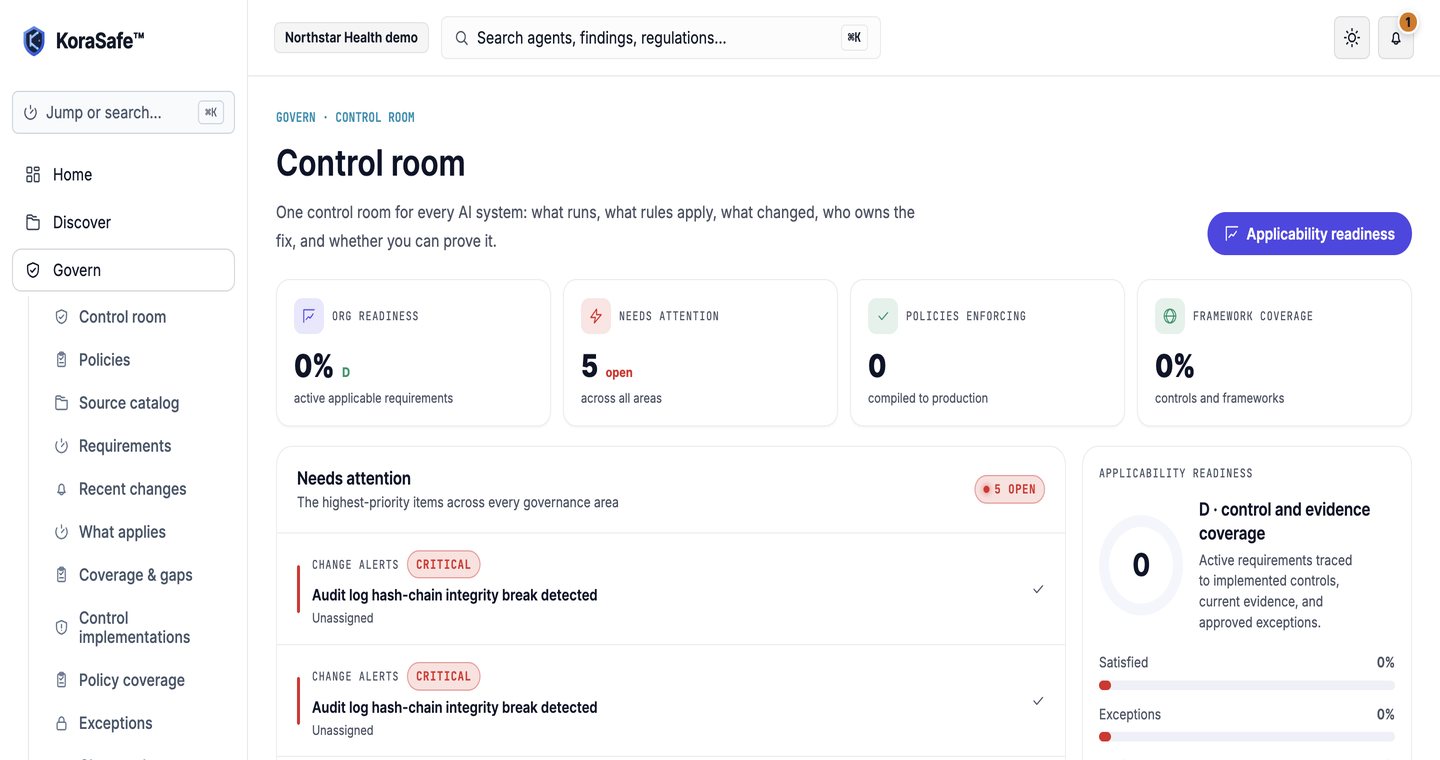Click the Satisfied progress bar
This screenshot has width=1440, height=760.
click(x=1247, y=686)
